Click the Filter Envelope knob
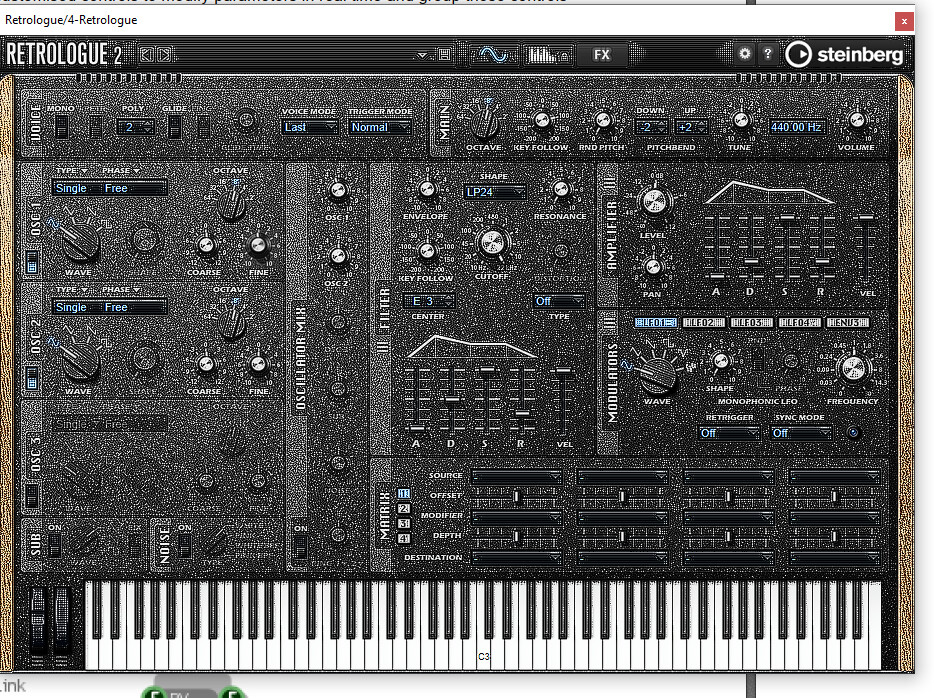The width and height of the screenshot is (934, 698). click(426, 190)
